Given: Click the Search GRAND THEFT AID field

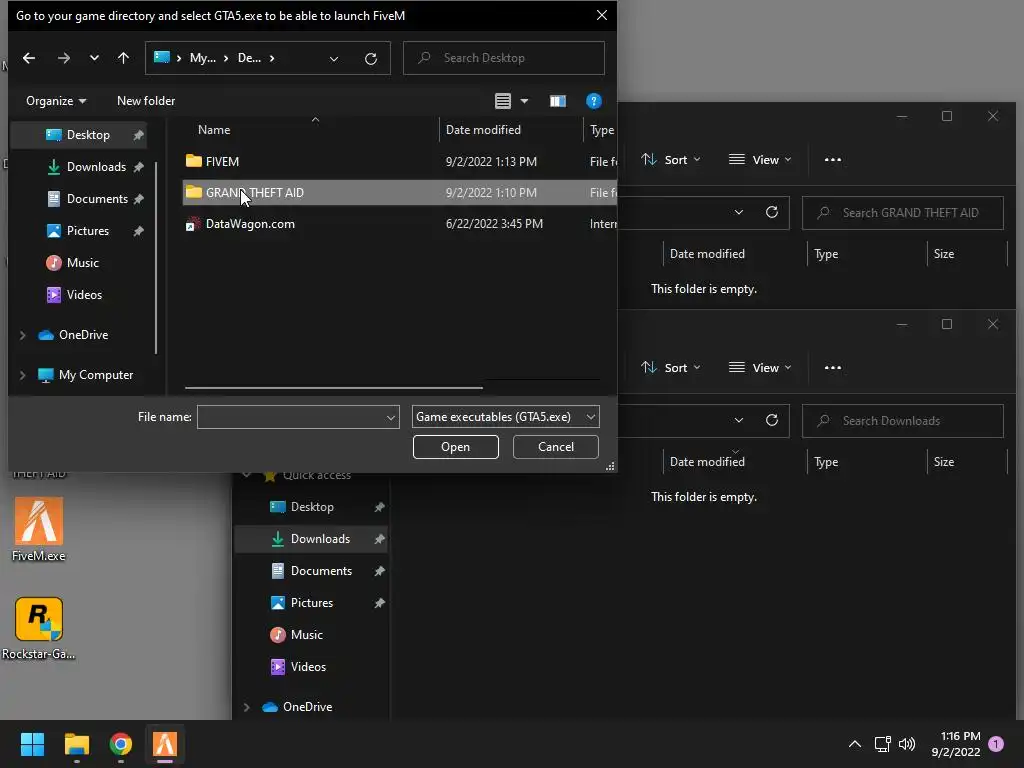Looking at the screenshot, I should (x=903, y=213).
